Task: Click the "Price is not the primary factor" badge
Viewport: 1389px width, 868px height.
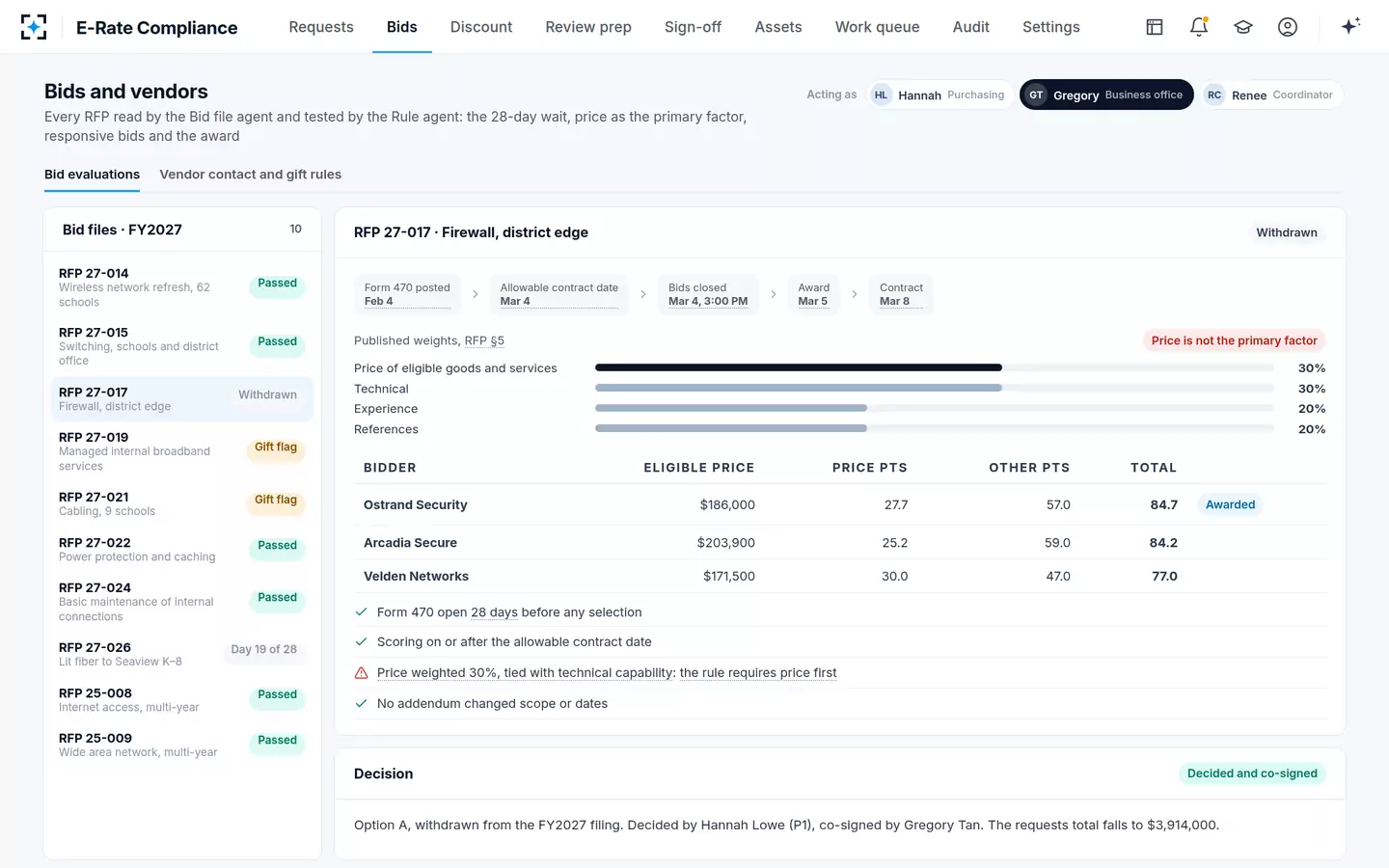Action: click(x=1234, y=340)
